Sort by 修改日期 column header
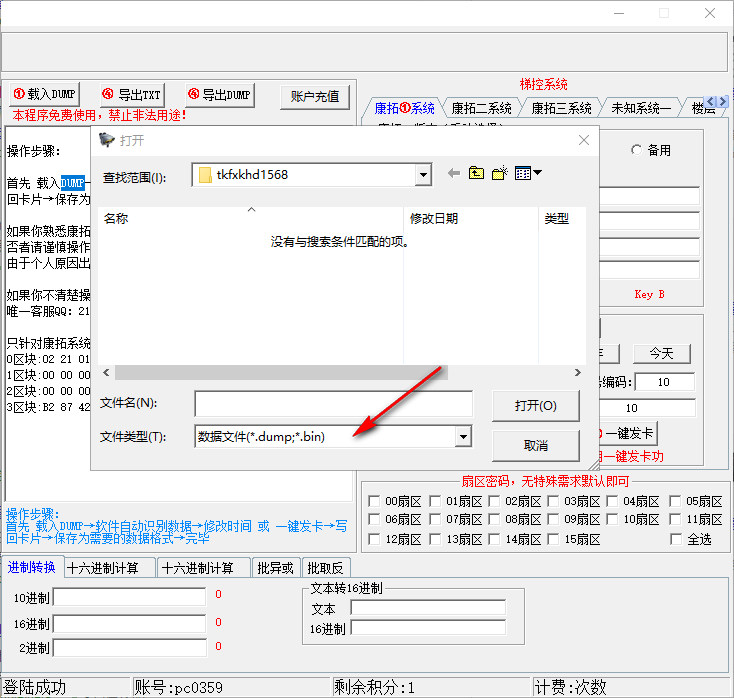 471,219
